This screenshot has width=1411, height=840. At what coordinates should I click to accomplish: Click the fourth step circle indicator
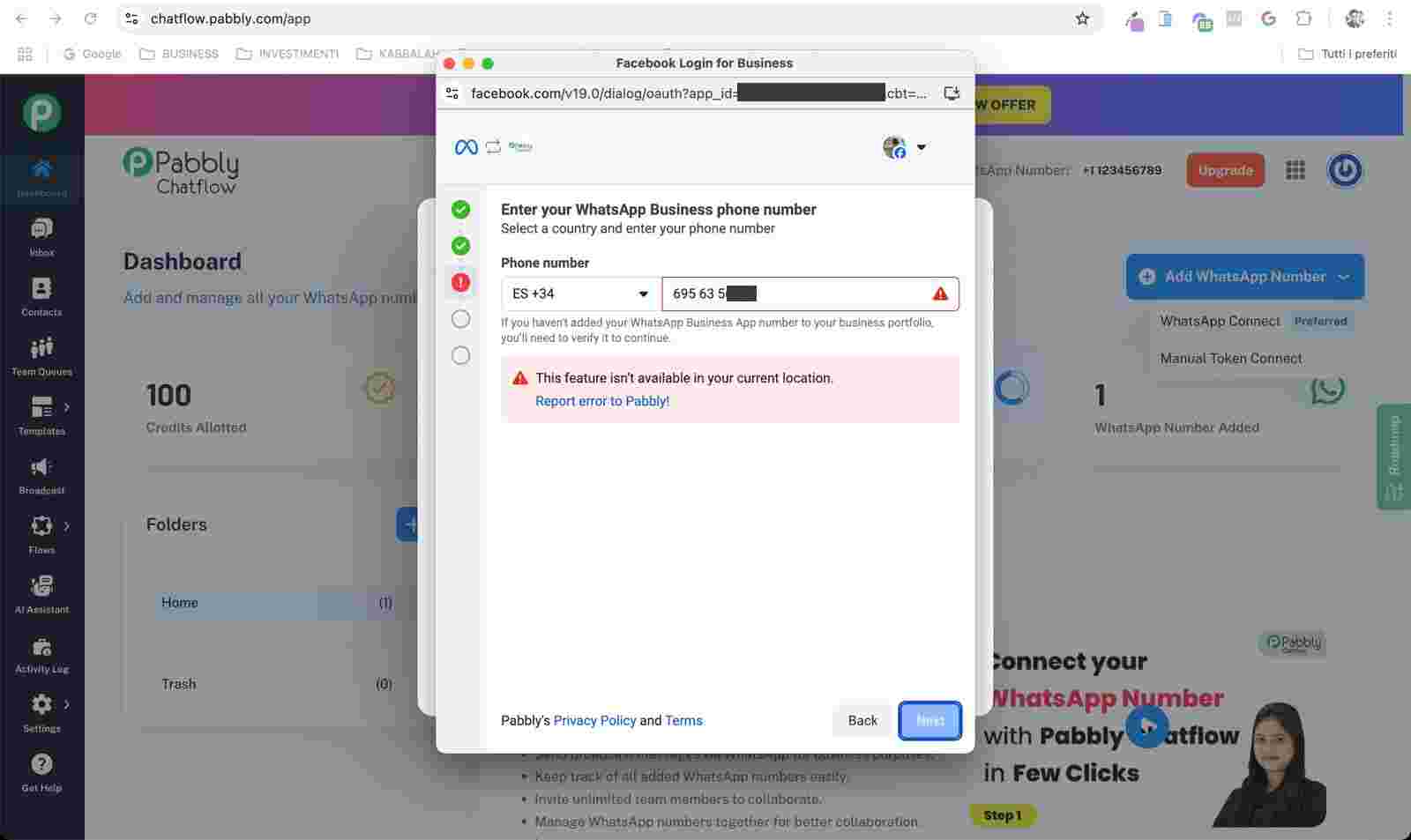coord(460,319)
